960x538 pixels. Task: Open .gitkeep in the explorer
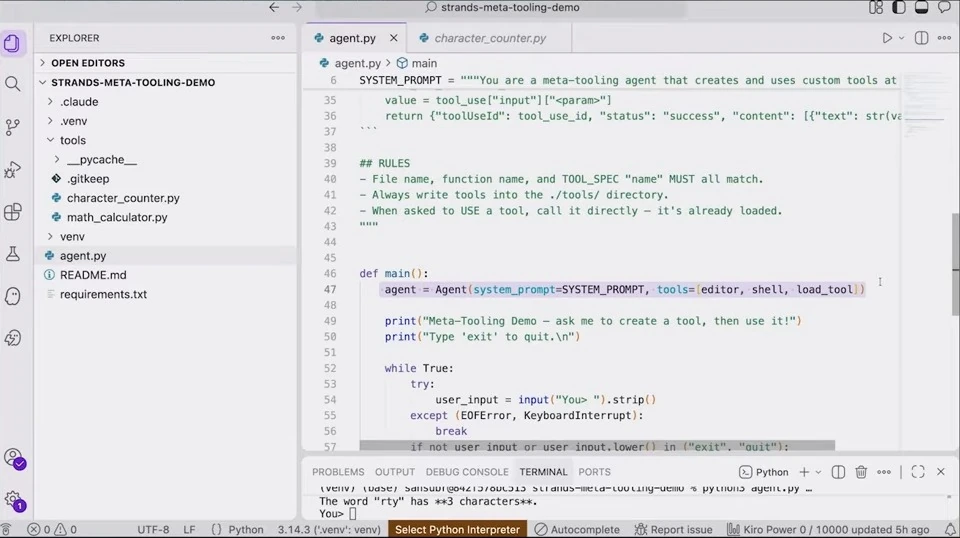point(88,179)
